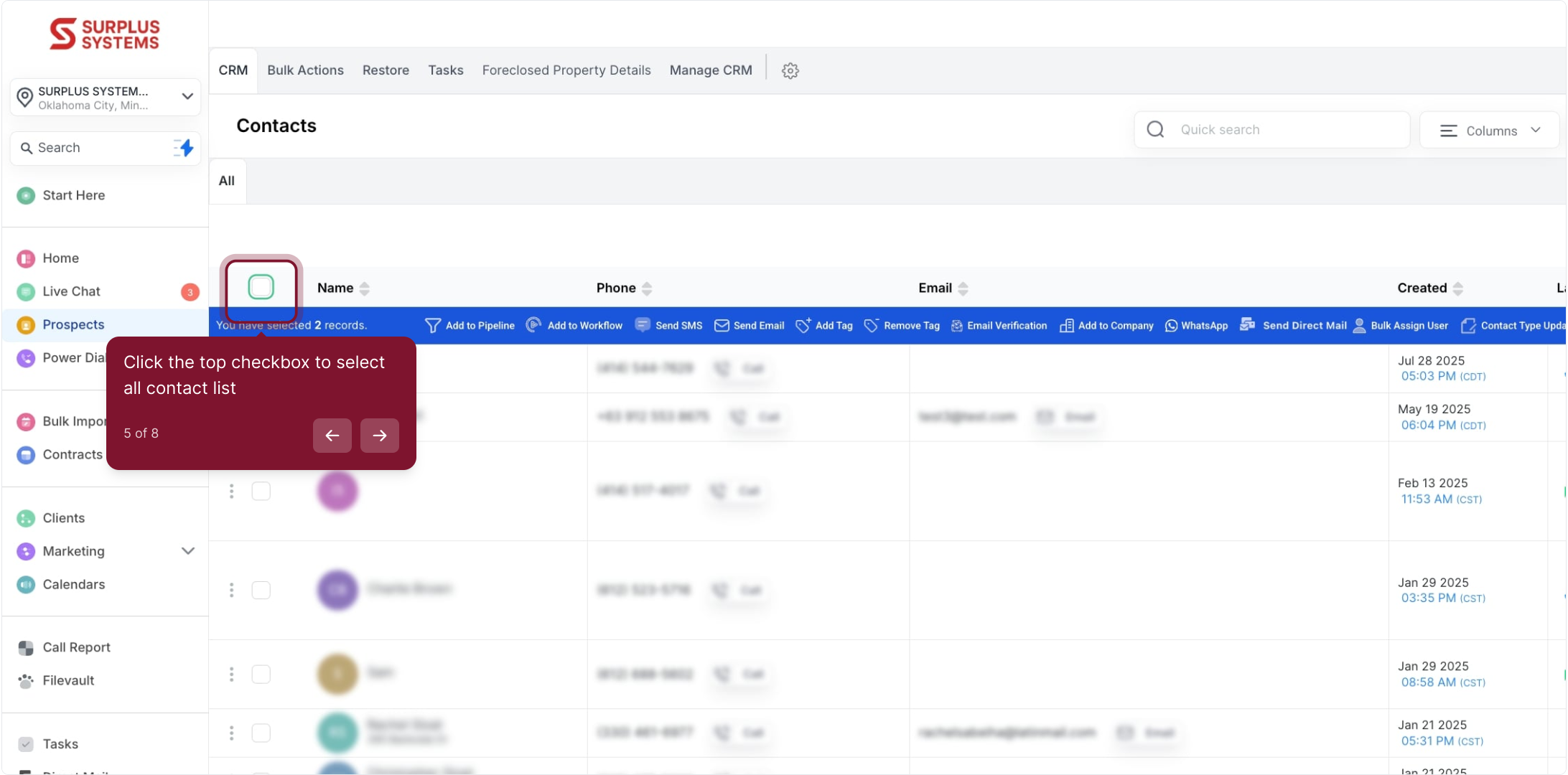1568x775 pixels.
Task: Click the settings gear icon beside Manage CRM
Action: [790, 70]
